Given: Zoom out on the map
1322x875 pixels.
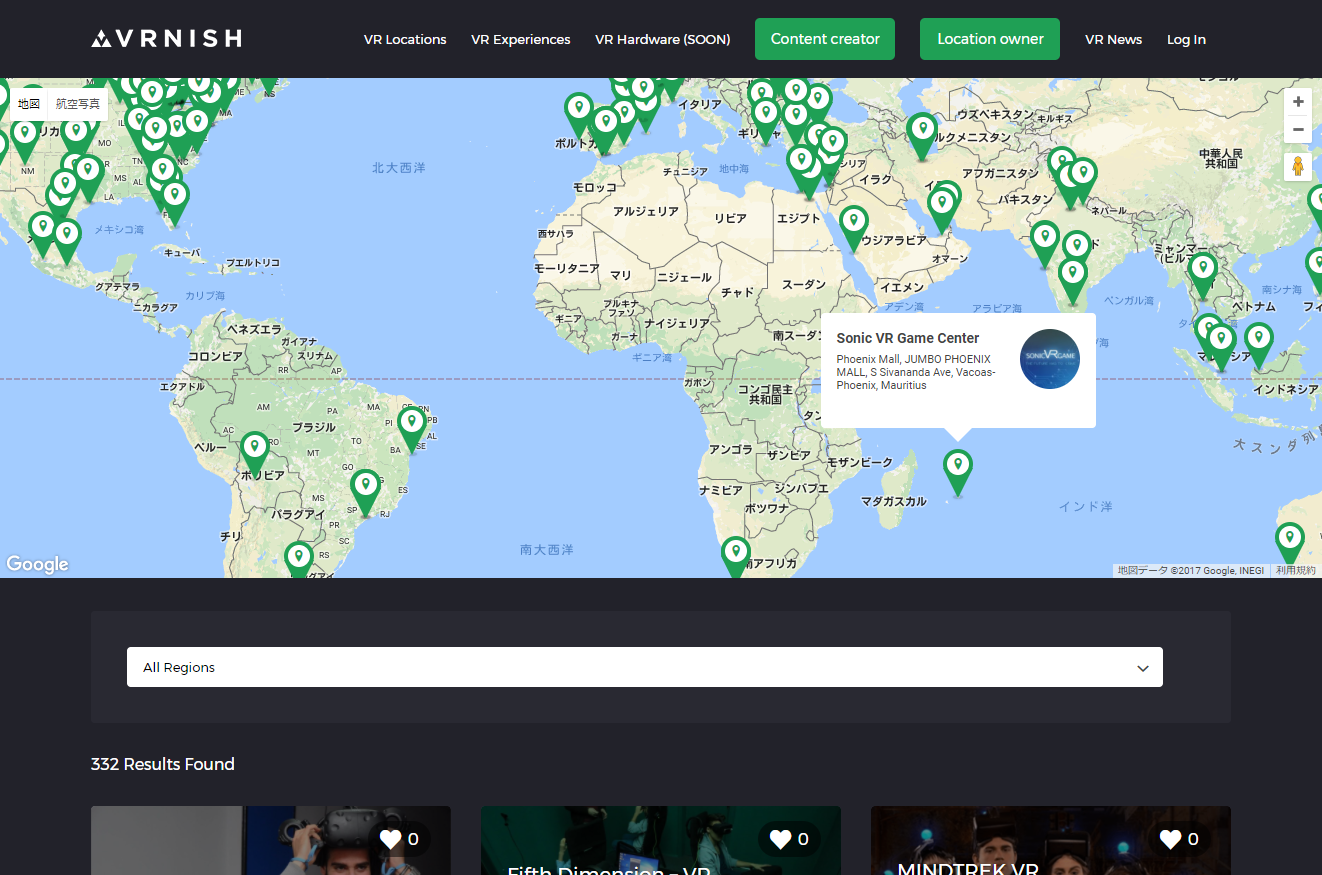Looking at the screenshot, I should pyautogui.click(x=1298, y=130).
